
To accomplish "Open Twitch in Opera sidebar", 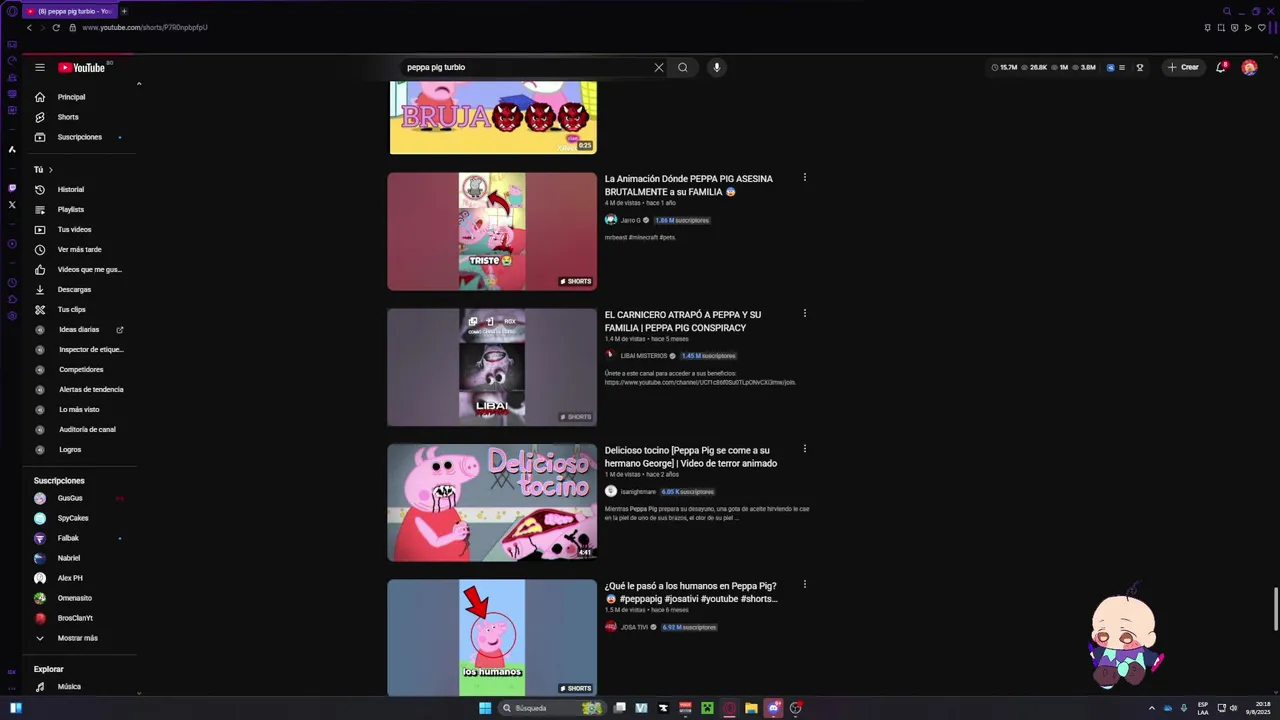I will (12, 188).
